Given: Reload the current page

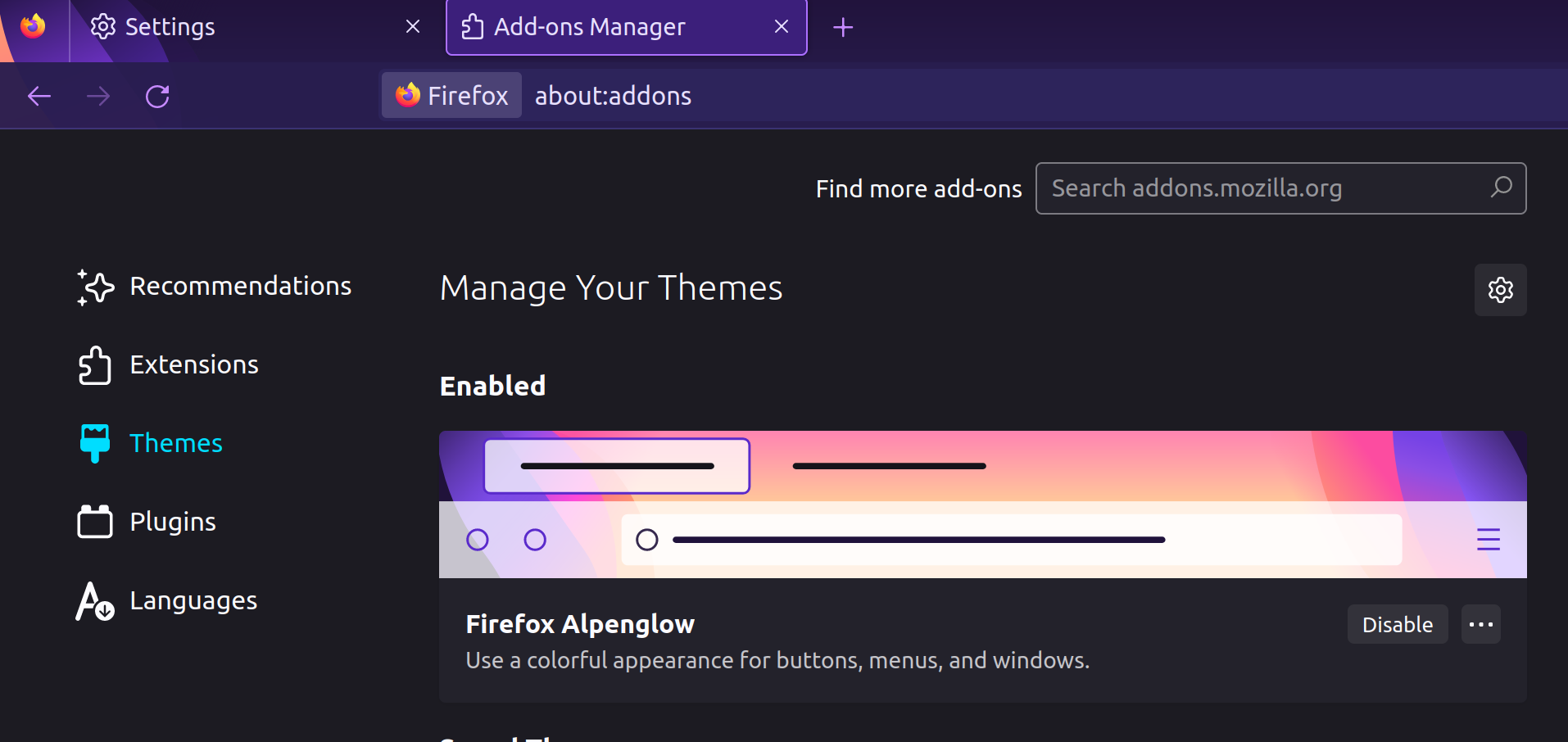Looking at the screenshot, I should pyautogui.click(x=157, y=97).
